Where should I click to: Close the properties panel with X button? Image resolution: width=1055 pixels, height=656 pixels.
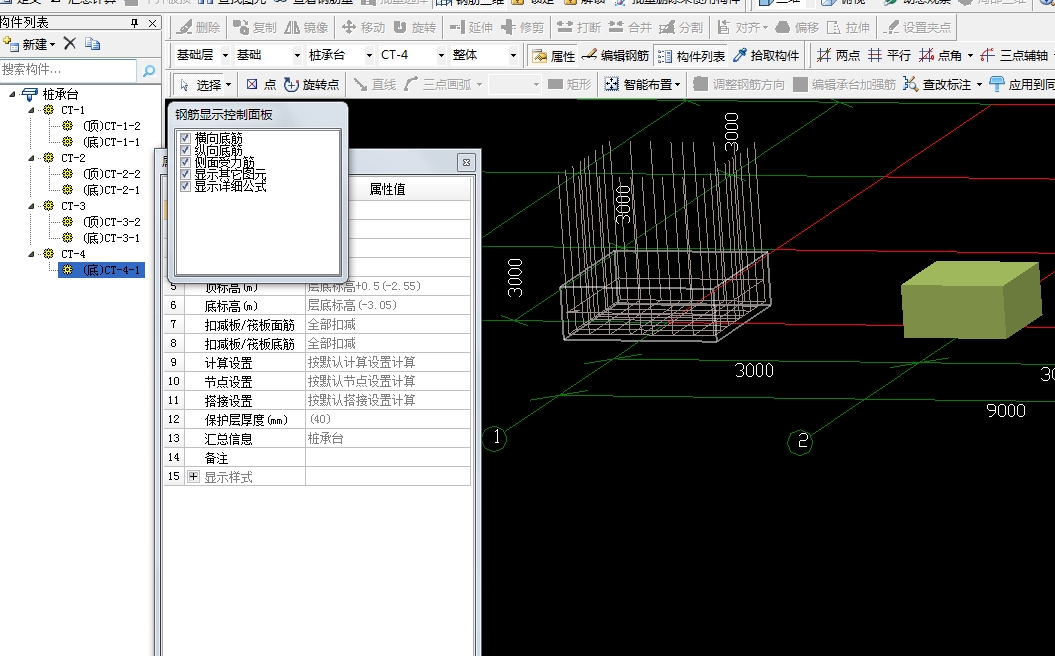(466, 162)
